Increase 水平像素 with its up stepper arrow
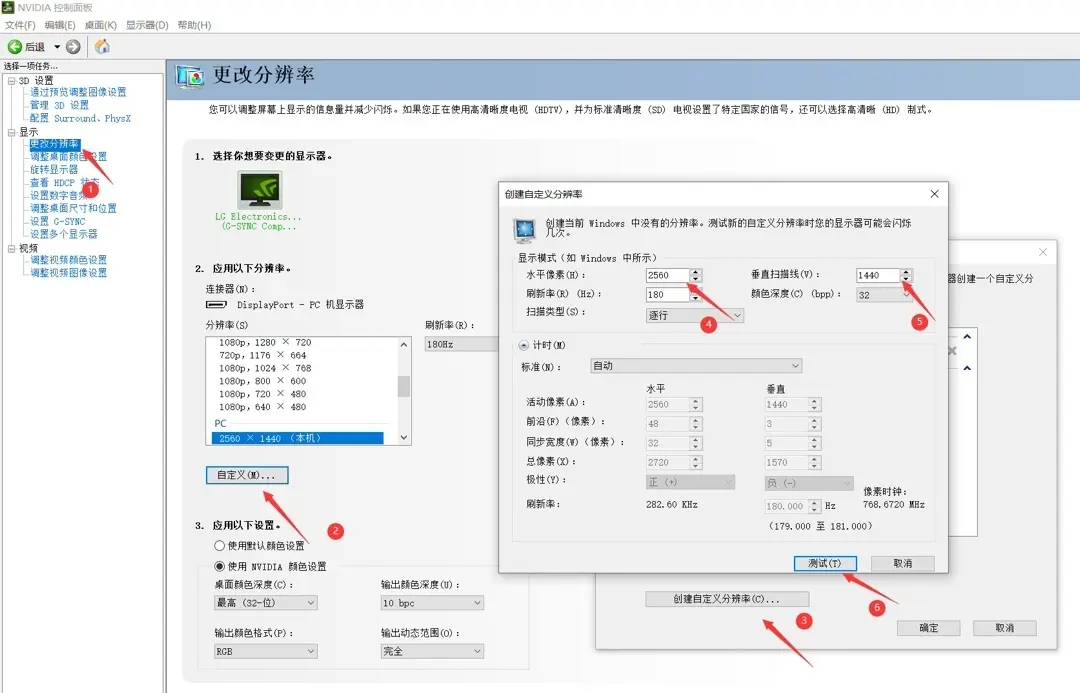The image size is (1080, 693). coord(696,272)
